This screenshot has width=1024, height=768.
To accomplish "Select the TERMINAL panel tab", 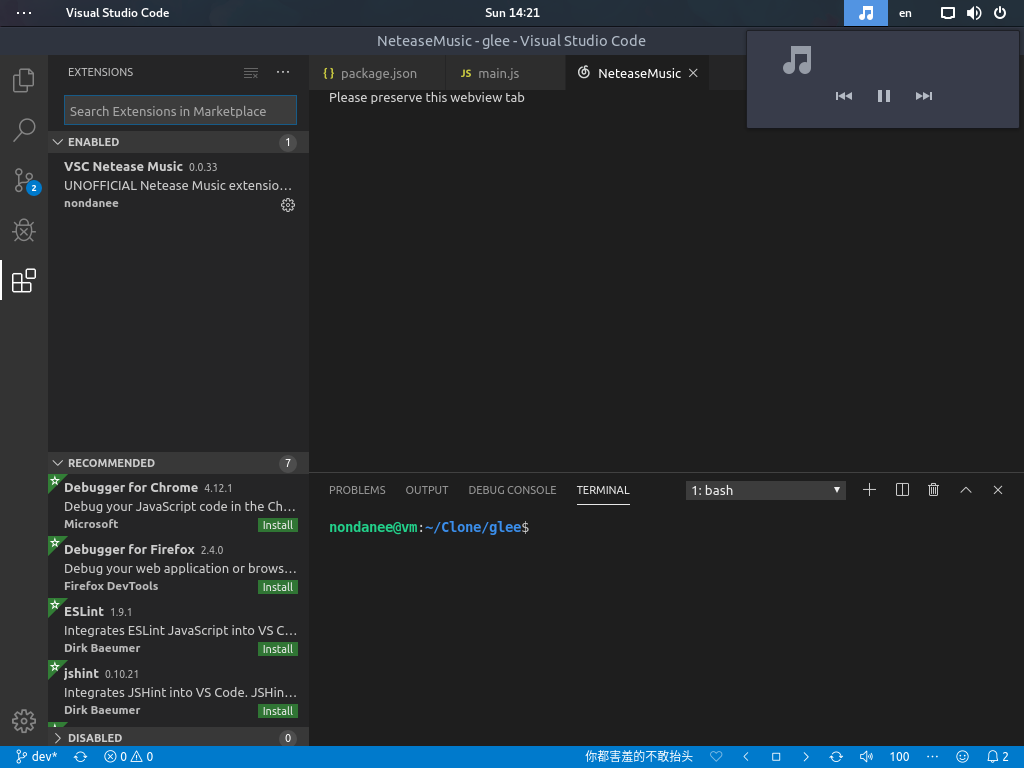I will (x=603, y=490).
